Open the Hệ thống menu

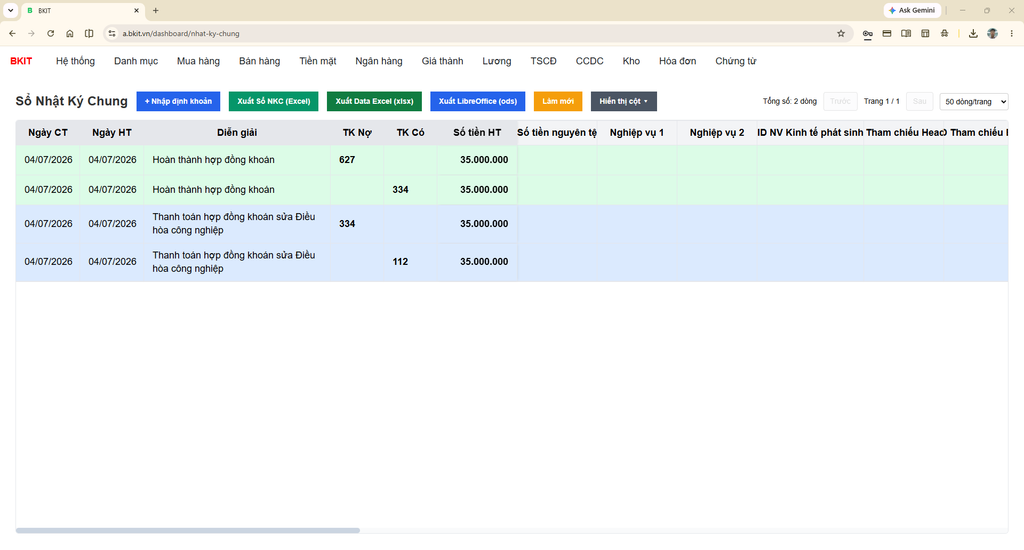pyautogui.click(x=75, y=61)
